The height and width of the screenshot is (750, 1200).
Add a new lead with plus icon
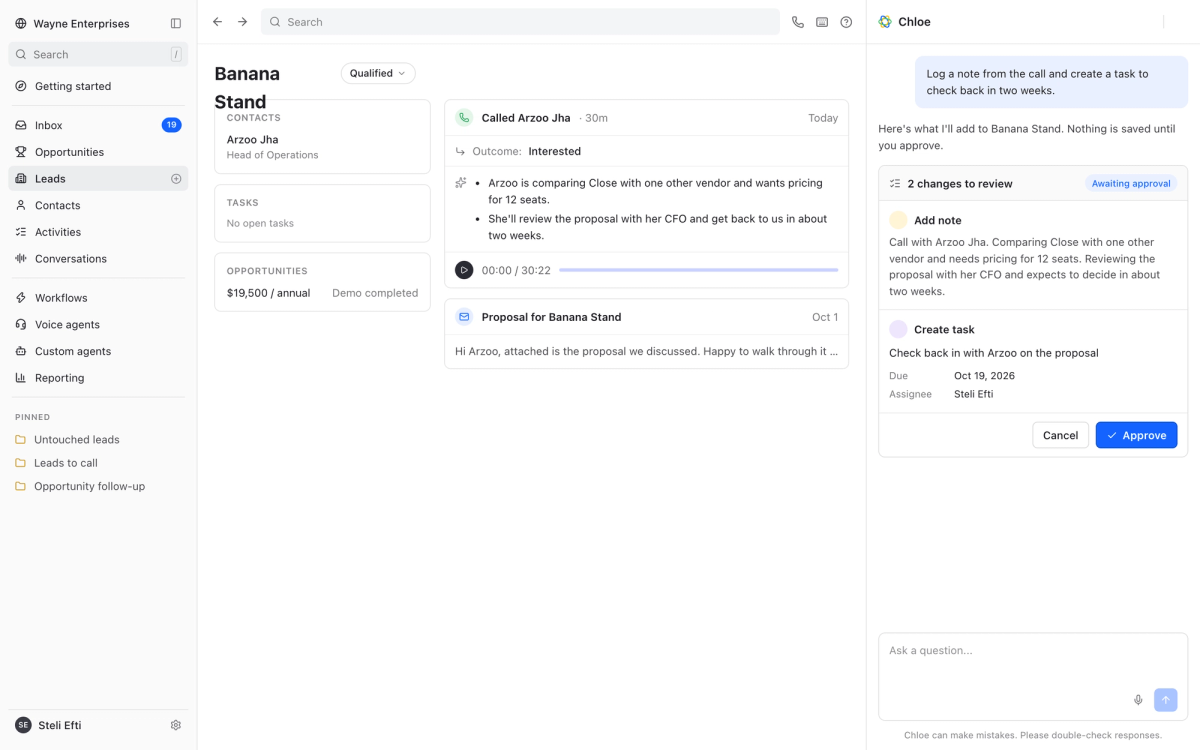pyautogui.click(x=176, y=179)
